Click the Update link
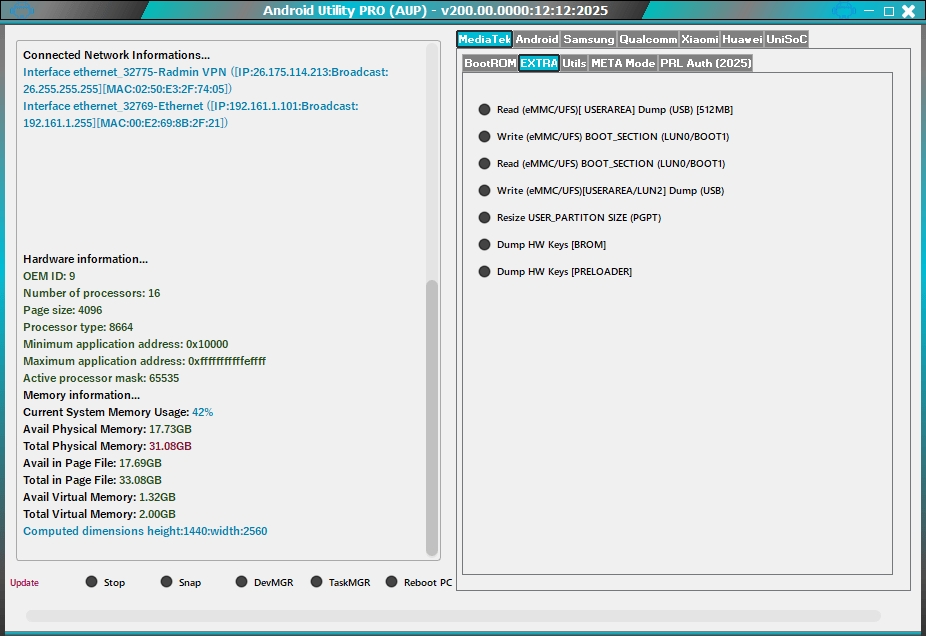Image resolution: width=926 pixels, height=636 pixels. coord(24,583)
